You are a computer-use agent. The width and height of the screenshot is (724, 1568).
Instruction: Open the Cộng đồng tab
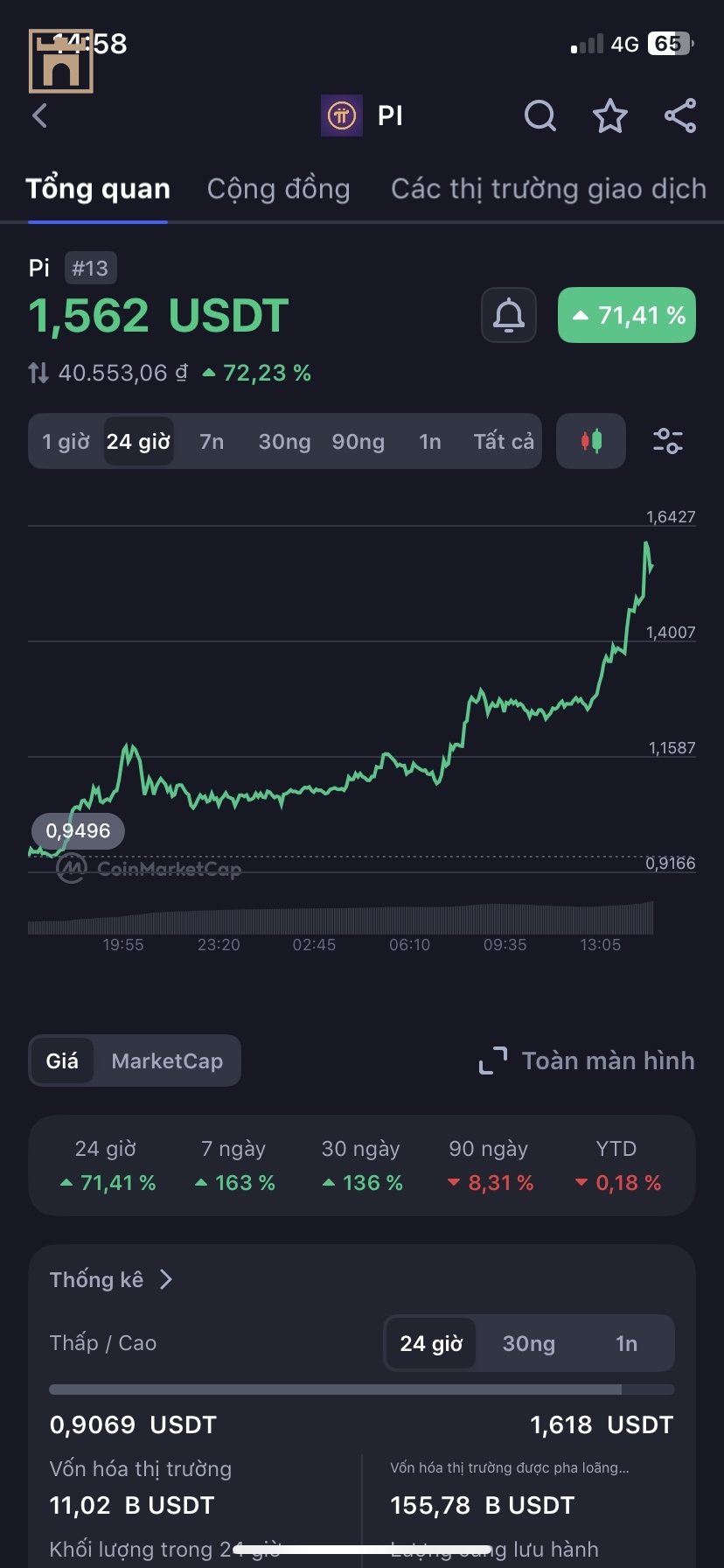tap(278, 189)
